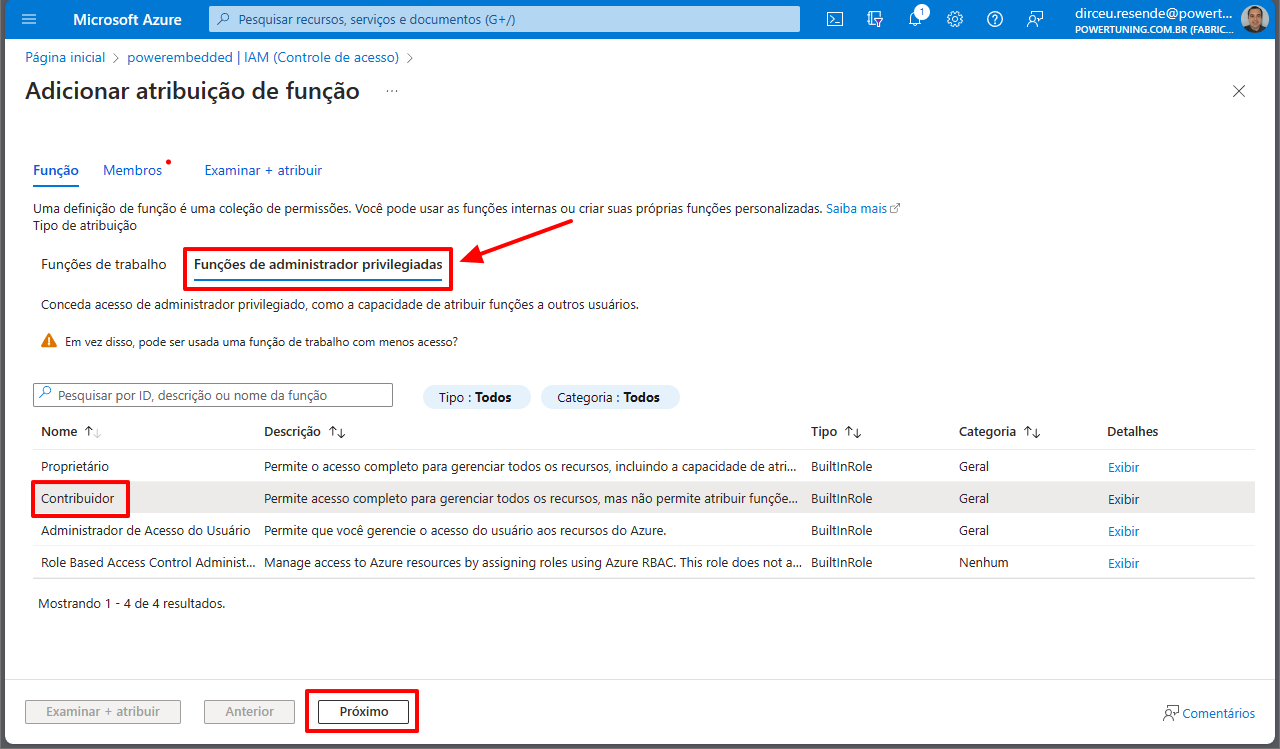The width and height of the screenshot is (1280, 749).
Task: Click the help question mark icon
Action: pyautogui.click(x=995, y=19)
